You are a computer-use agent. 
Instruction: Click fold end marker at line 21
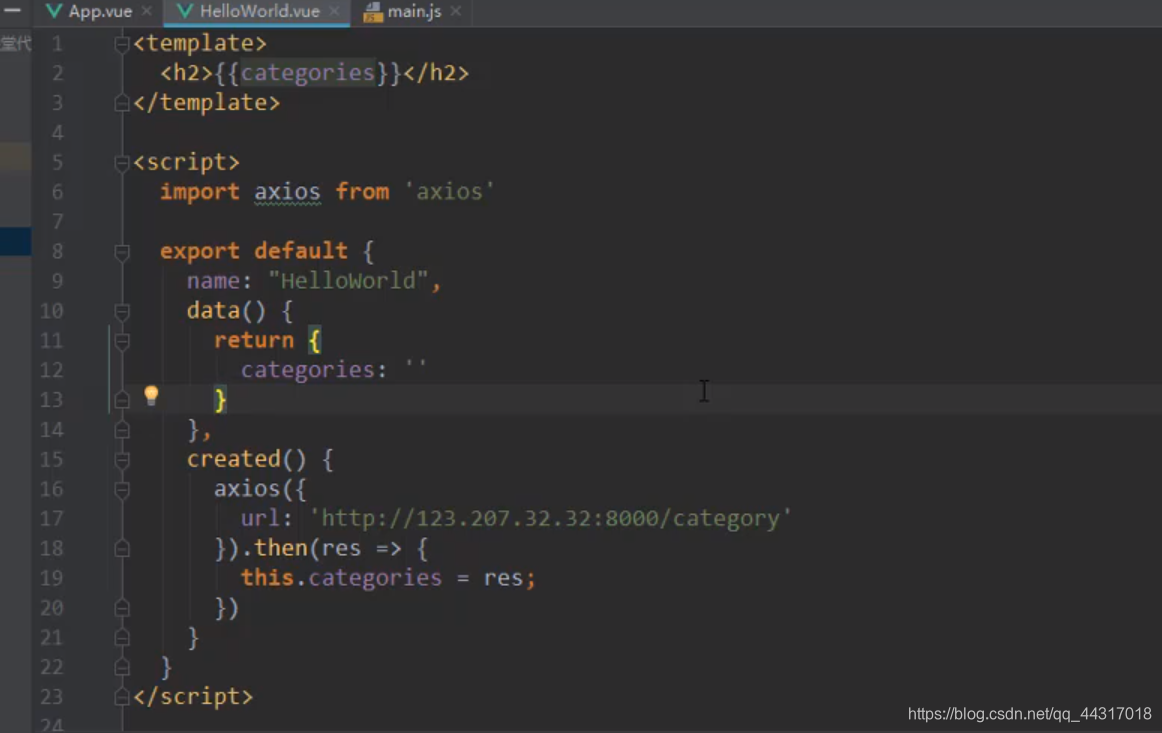[122, 638]
